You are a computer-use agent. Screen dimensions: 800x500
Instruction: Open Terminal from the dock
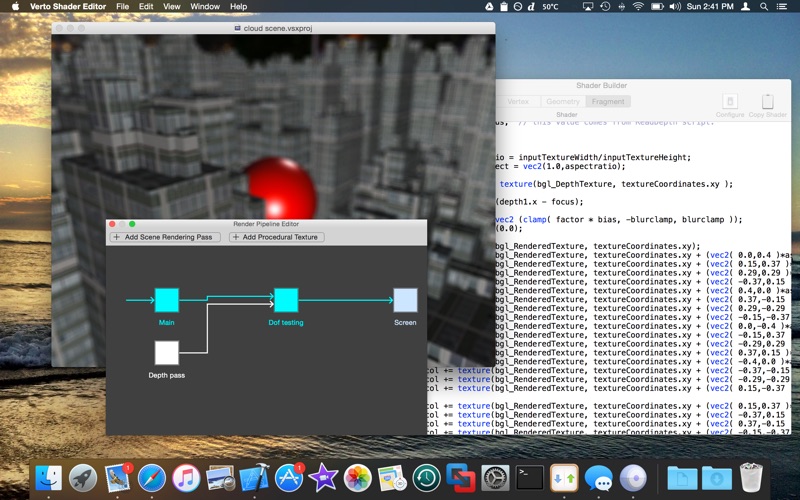(x=530, y=478)
